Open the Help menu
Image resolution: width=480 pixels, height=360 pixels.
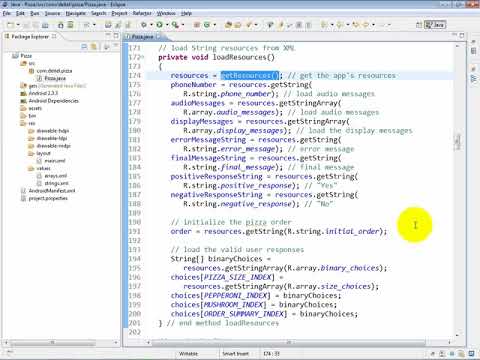[x=186, y=13]
